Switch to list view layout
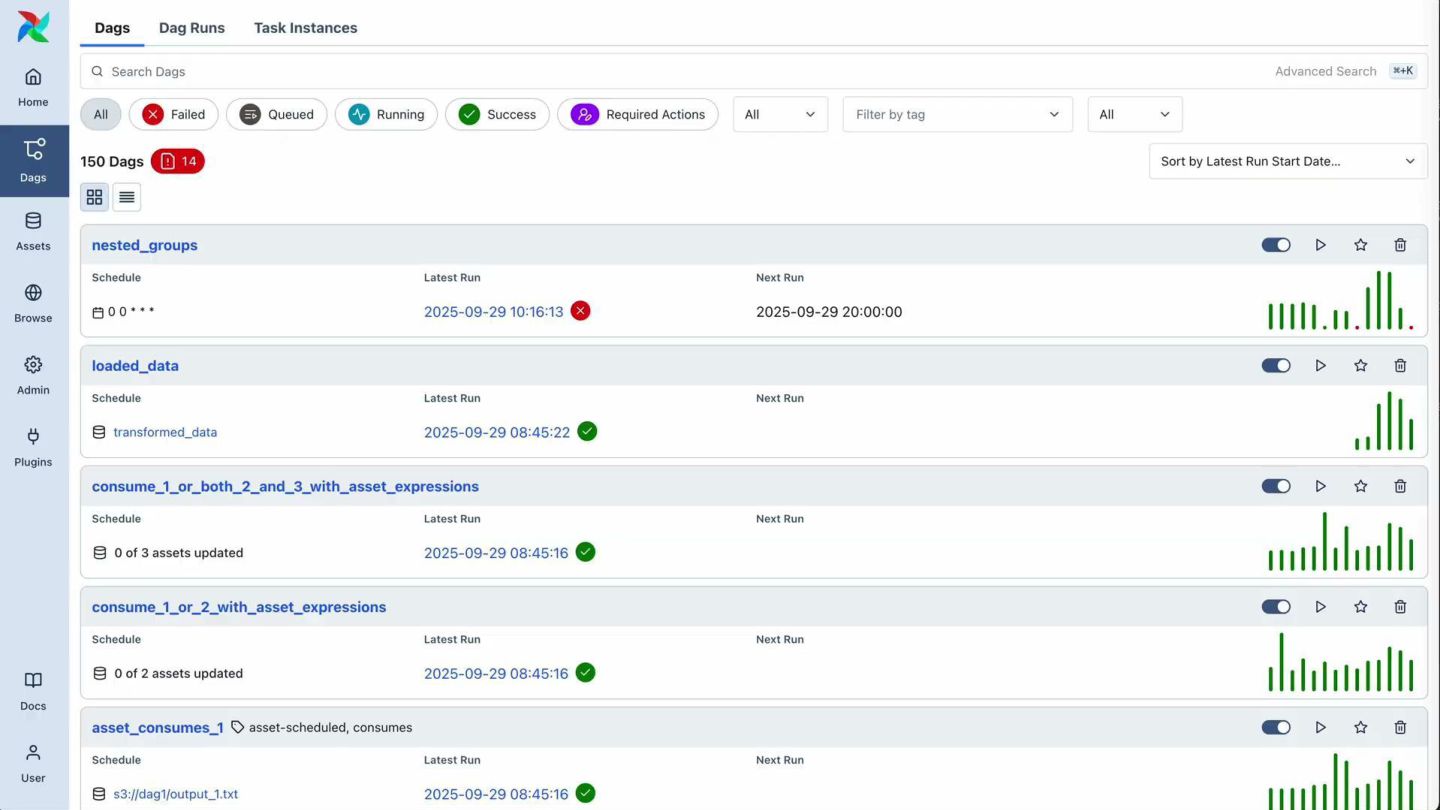 [x=127, y=197]
